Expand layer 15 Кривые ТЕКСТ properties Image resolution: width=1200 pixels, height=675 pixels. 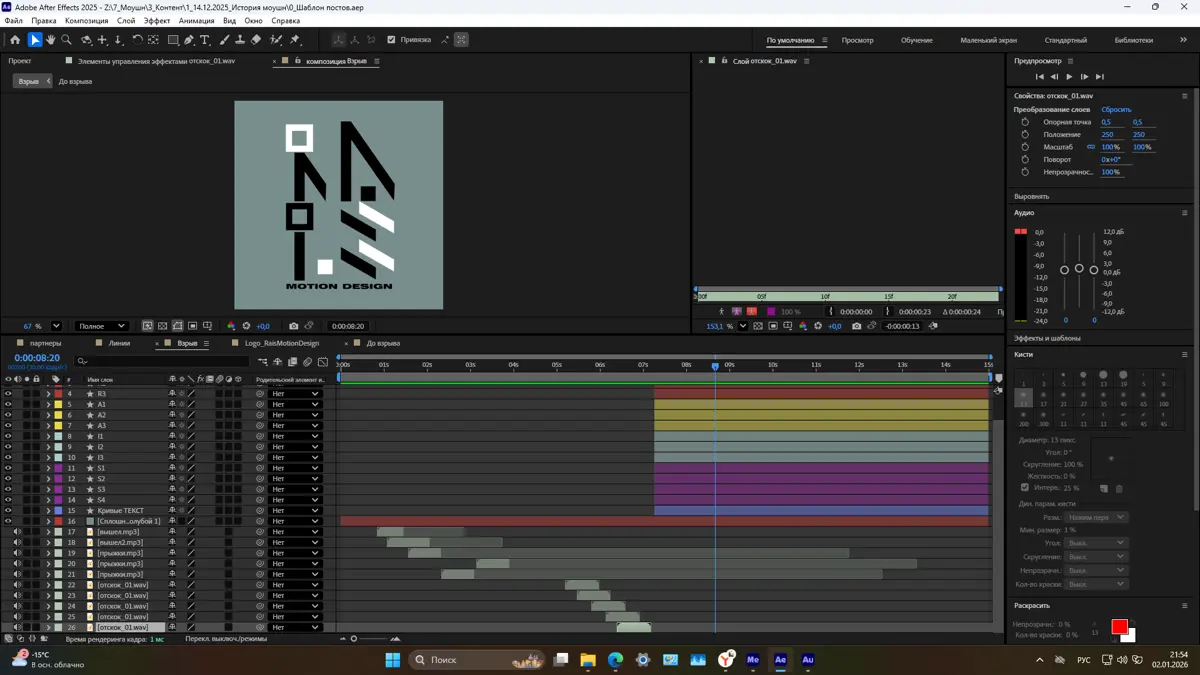48,511
